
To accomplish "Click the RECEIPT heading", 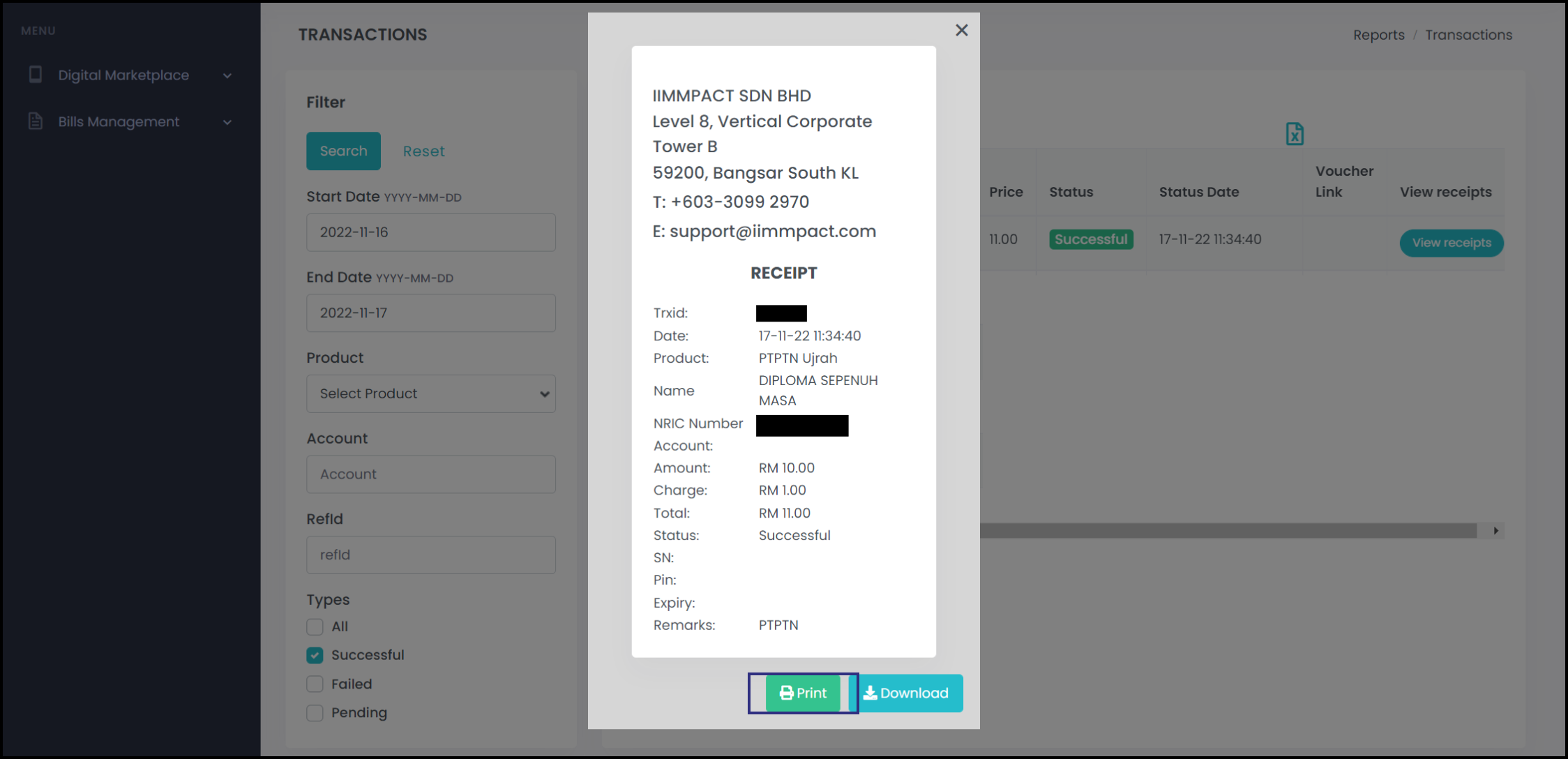I will (x=783, y=273).
